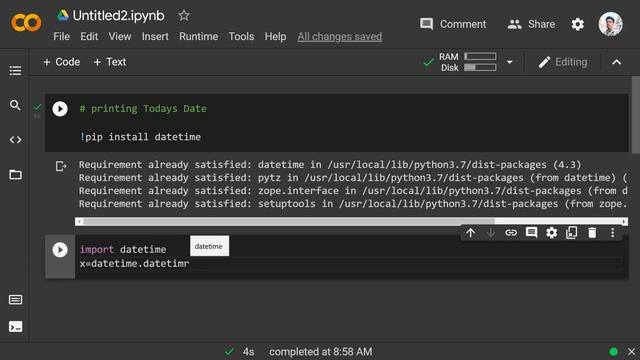This screenshot has height=360, width=640.
Task: Click the setuptools requirement output line
Action: 353,204
